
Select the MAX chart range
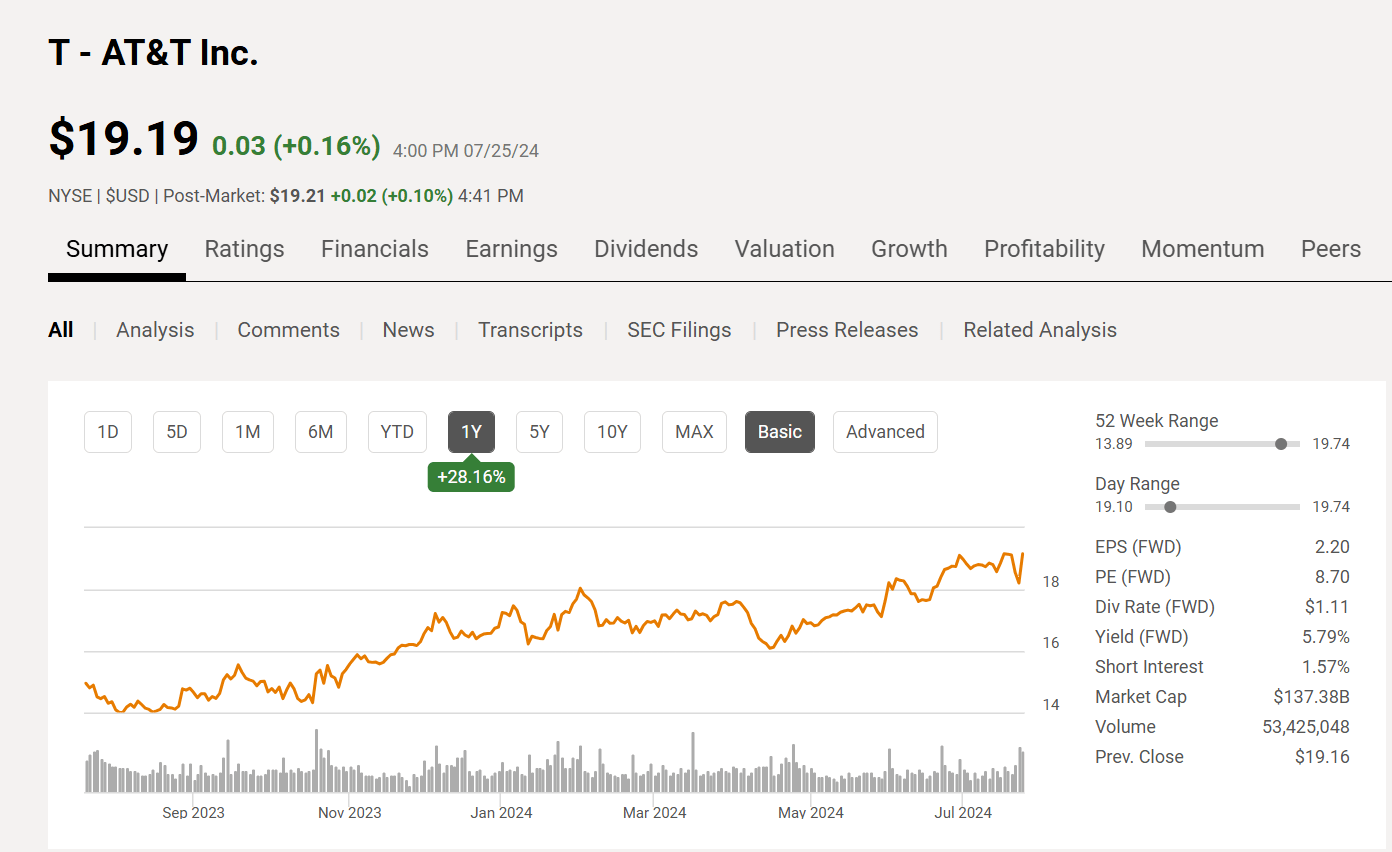pos(694,432)
